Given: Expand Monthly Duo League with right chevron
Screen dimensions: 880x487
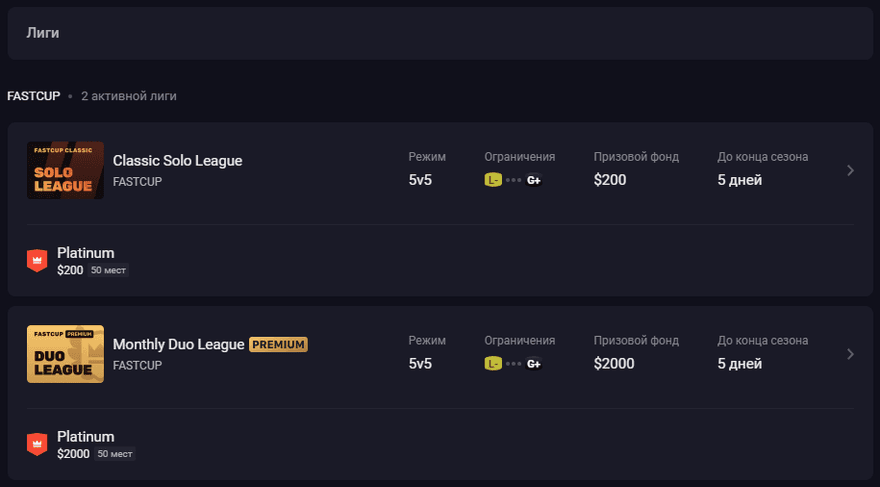Looking at the screenshot, I should [x=850, y=354].
